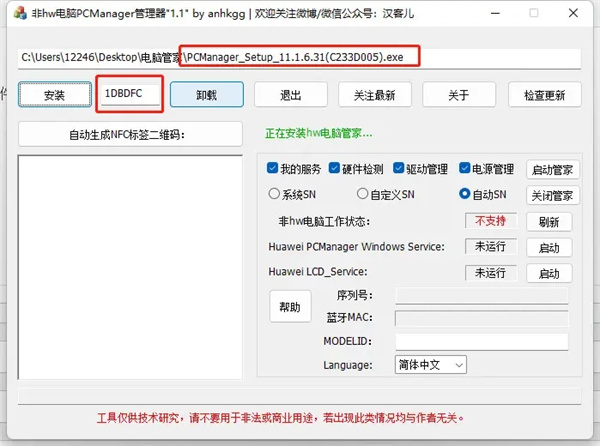This screenshot has width=600, height=446.
Task: Minimize the PCManager window
Action: click(496, 13)
